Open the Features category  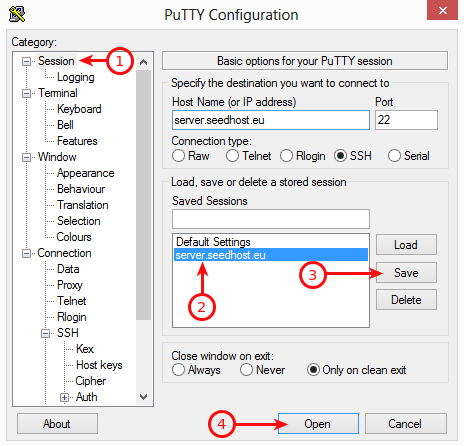[77, 141]
